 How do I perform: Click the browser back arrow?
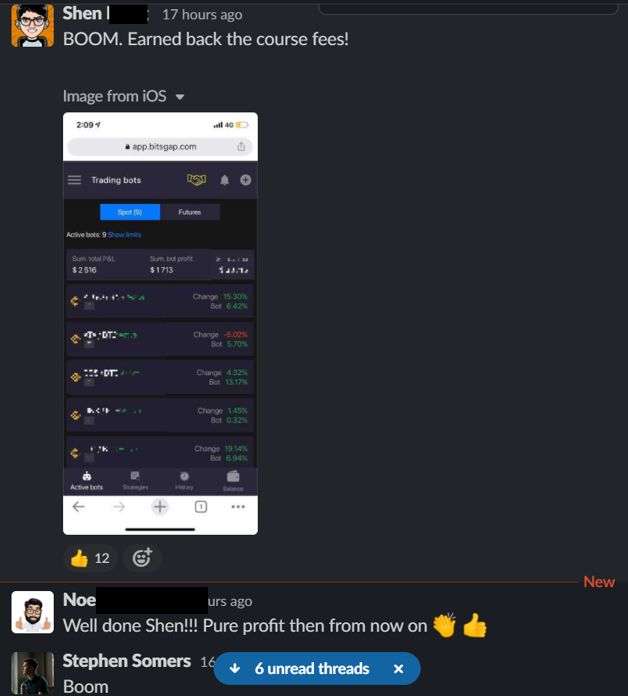[79, 506]
